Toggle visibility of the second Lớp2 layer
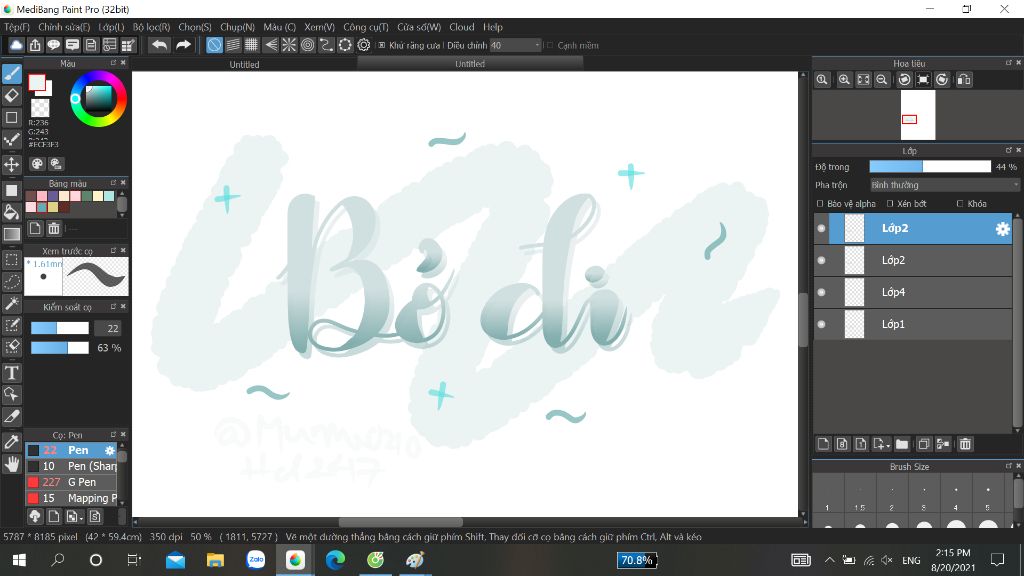This screenshot has height=576, width=1024. (822, 260)
